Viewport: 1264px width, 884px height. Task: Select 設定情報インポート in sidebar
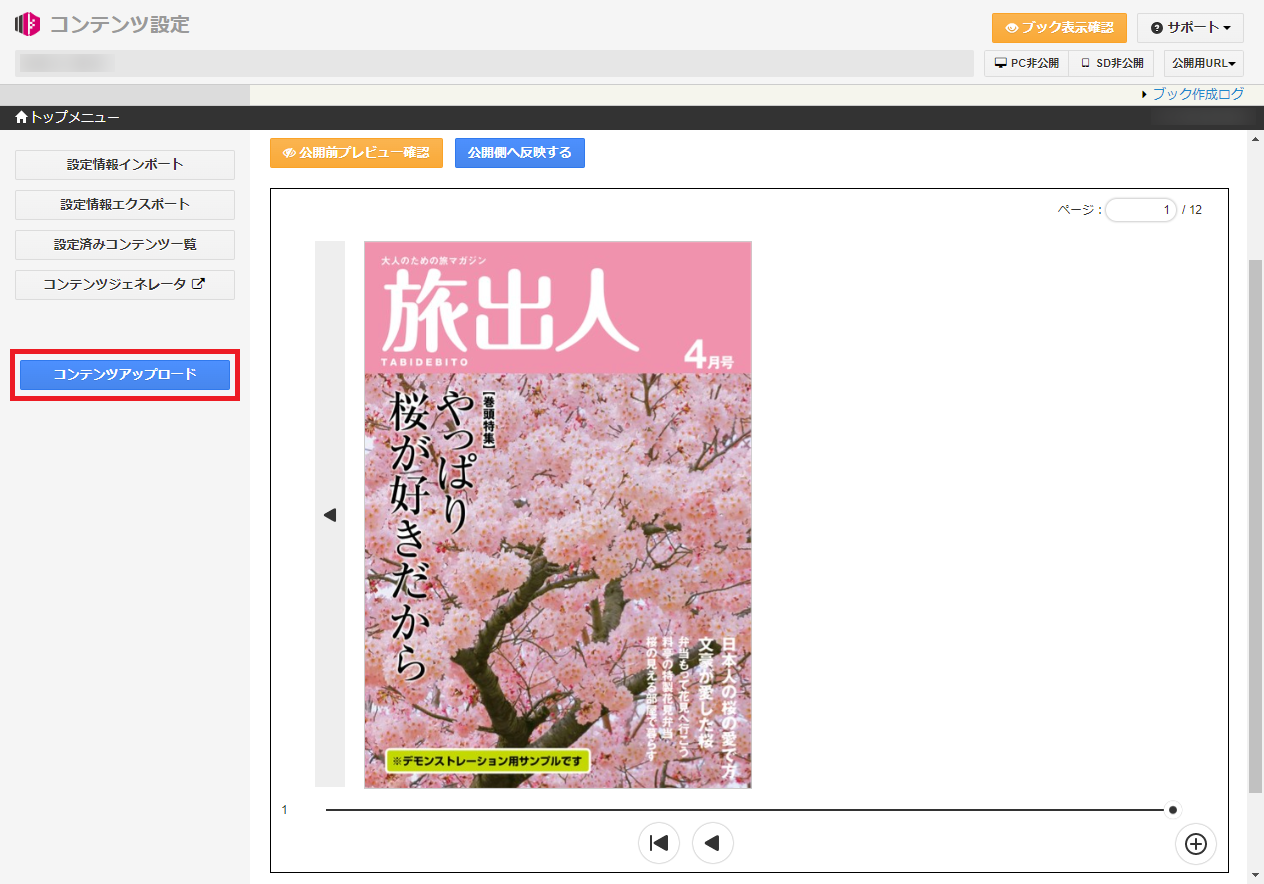pyautogui.click(x=125, y=164)
